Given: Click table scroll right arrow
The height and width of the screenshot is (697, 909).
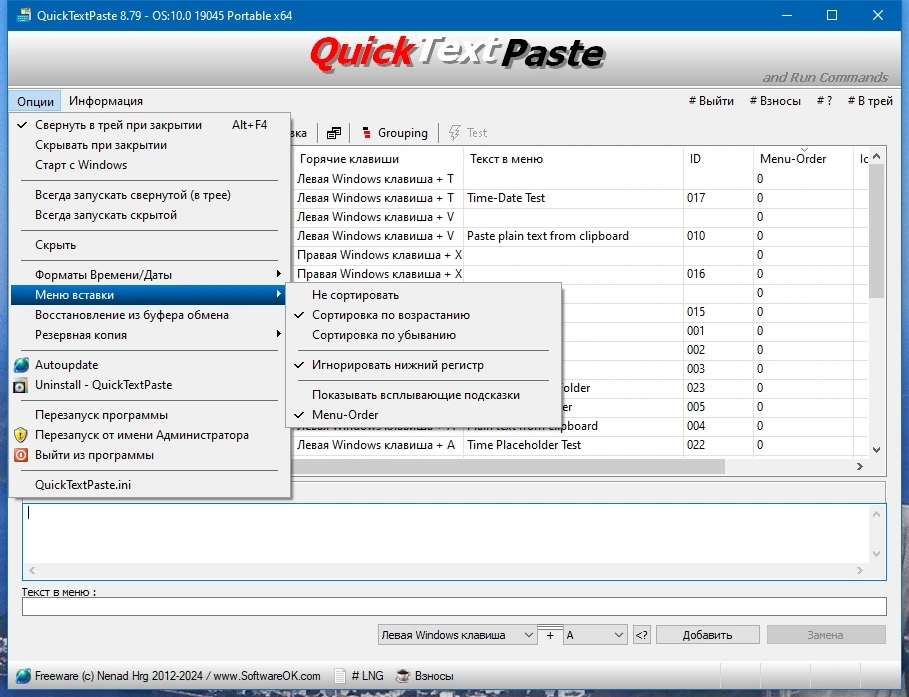Looking at the screenshot, I should 860,466.
